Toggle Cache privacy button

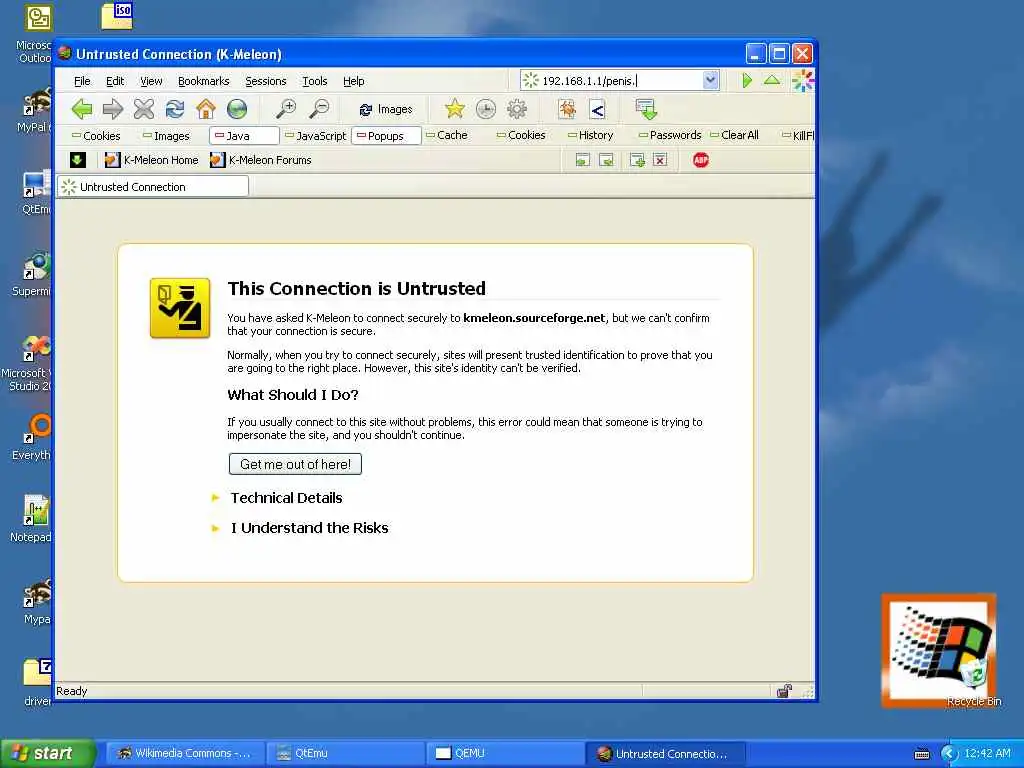(x=447, y=135)
